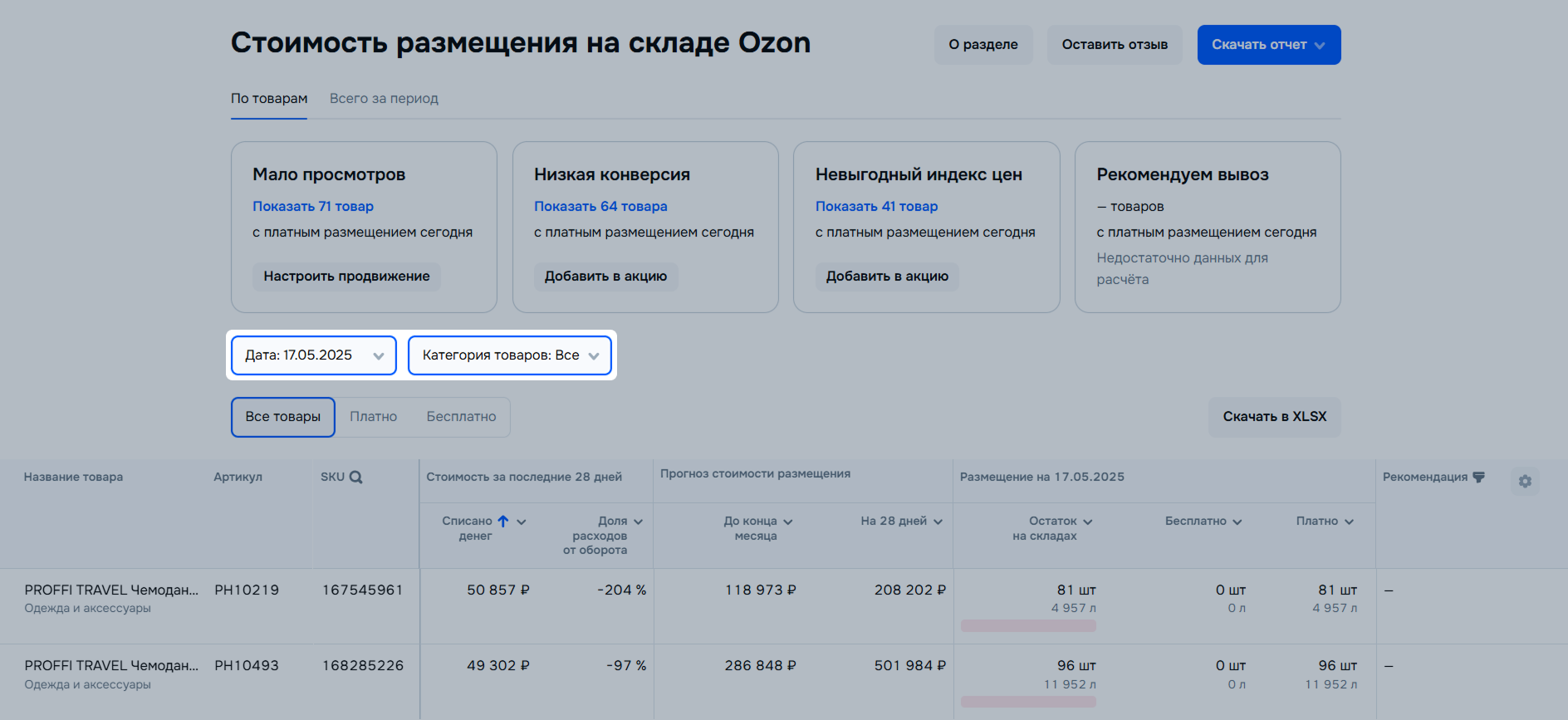Switch to the По товарам tab
The image size is (1568, 720).
[x=269, y=99]
